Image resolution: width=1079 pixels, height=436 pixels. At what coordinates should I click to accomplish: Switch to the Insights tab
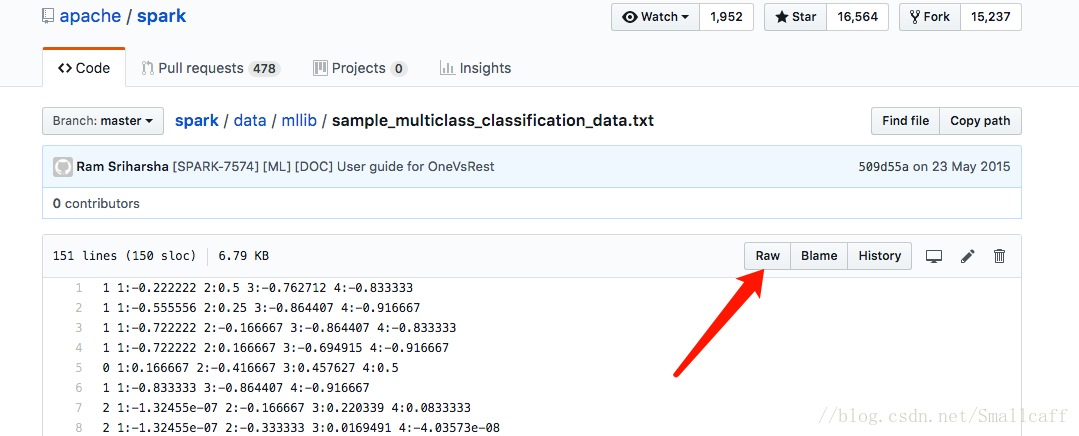click(476, 68)
